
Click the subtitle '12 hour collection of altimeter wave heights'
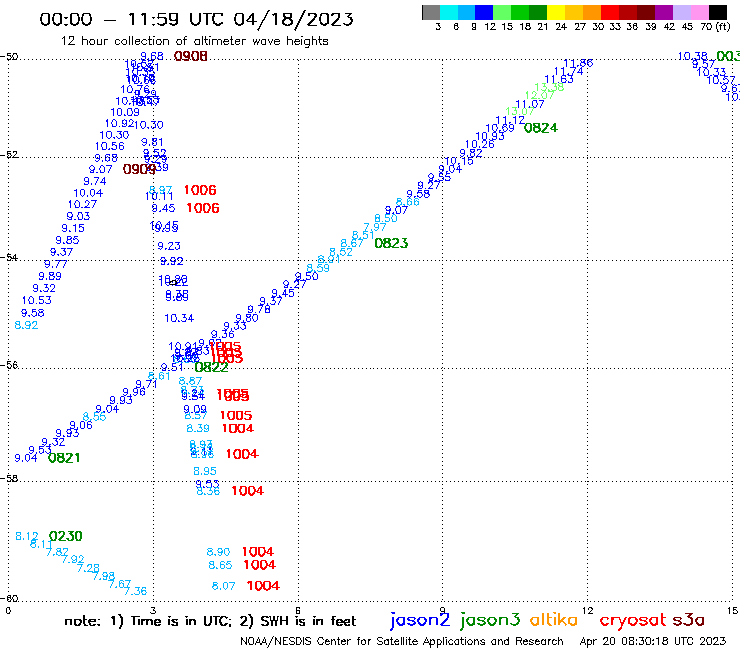pyautogui.click(x=194, y=41)
